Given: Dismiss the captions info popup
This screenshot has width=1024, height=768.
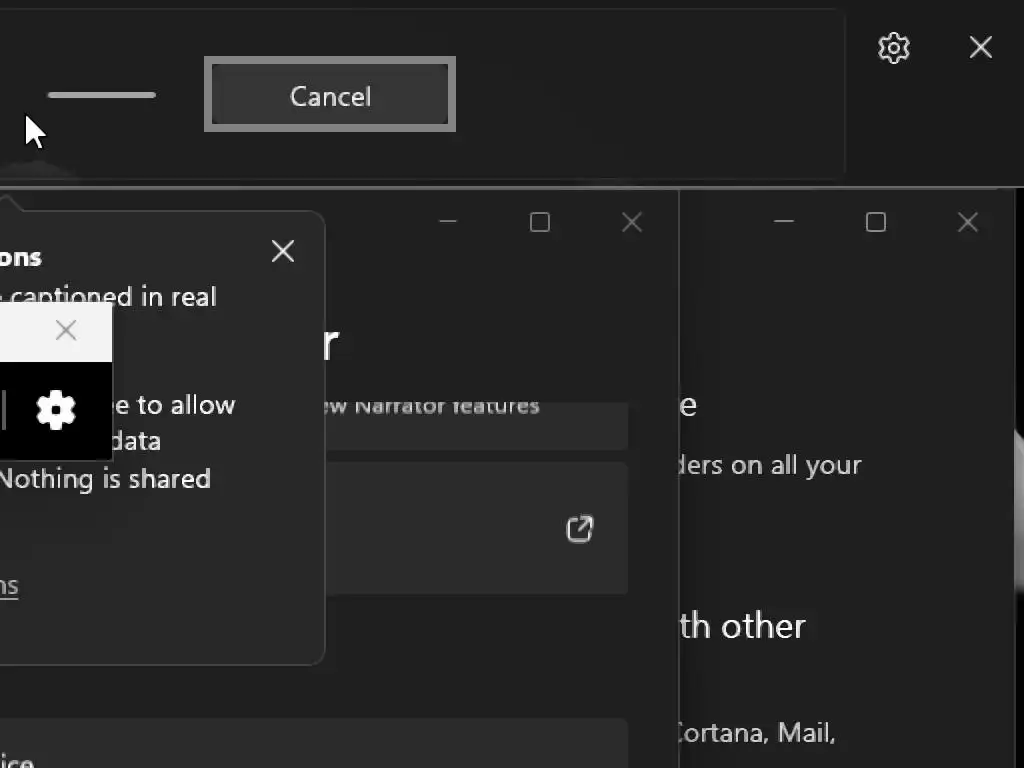Looking at the screenshot, I should pyautogui.click(x=283, y=251).
